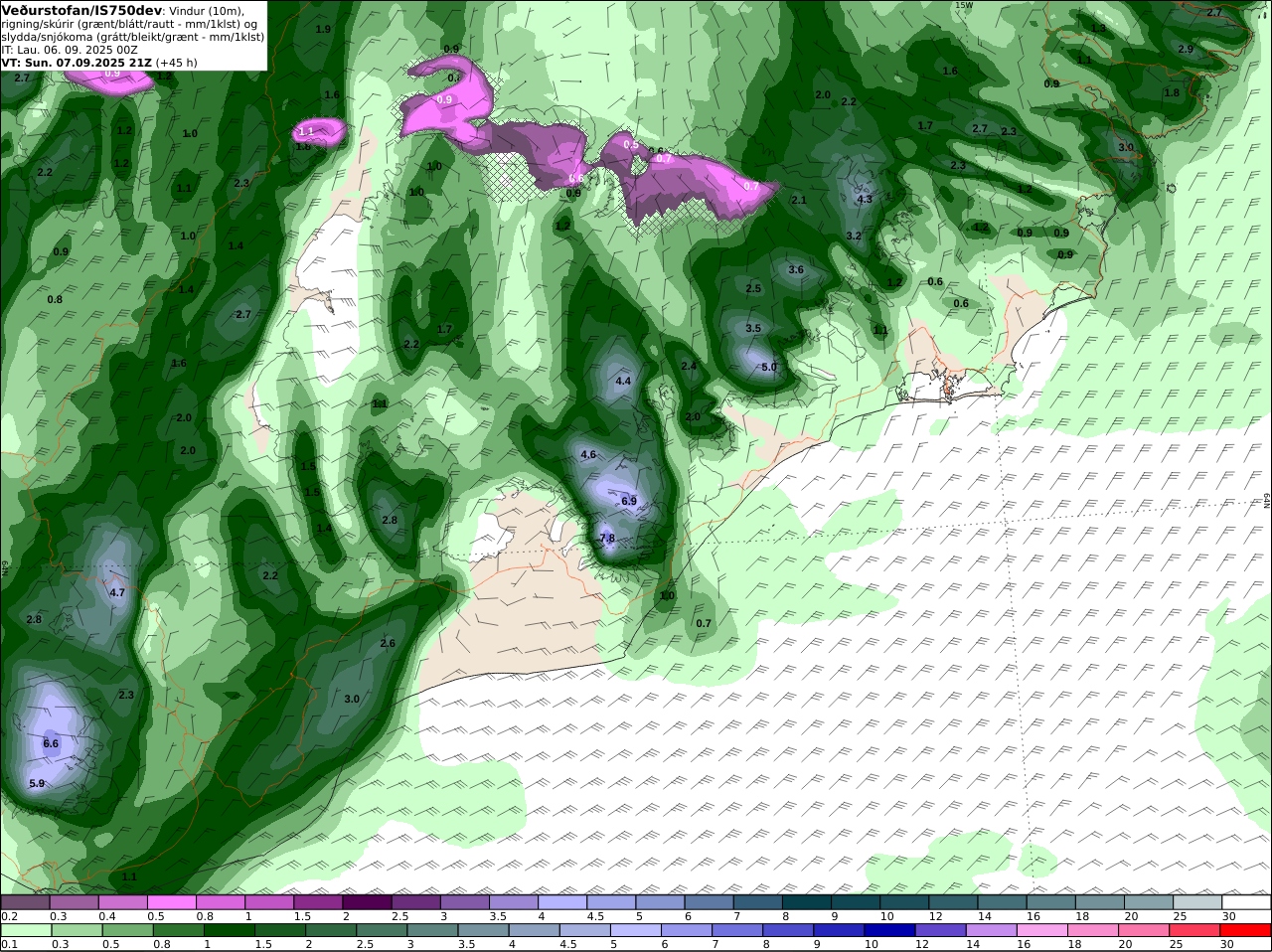This screenshot has width=1272, height=952.
Task: Click the periwinkle 5 swatch in rain legend
Action: pyautogui.click(x=636, y=930)
